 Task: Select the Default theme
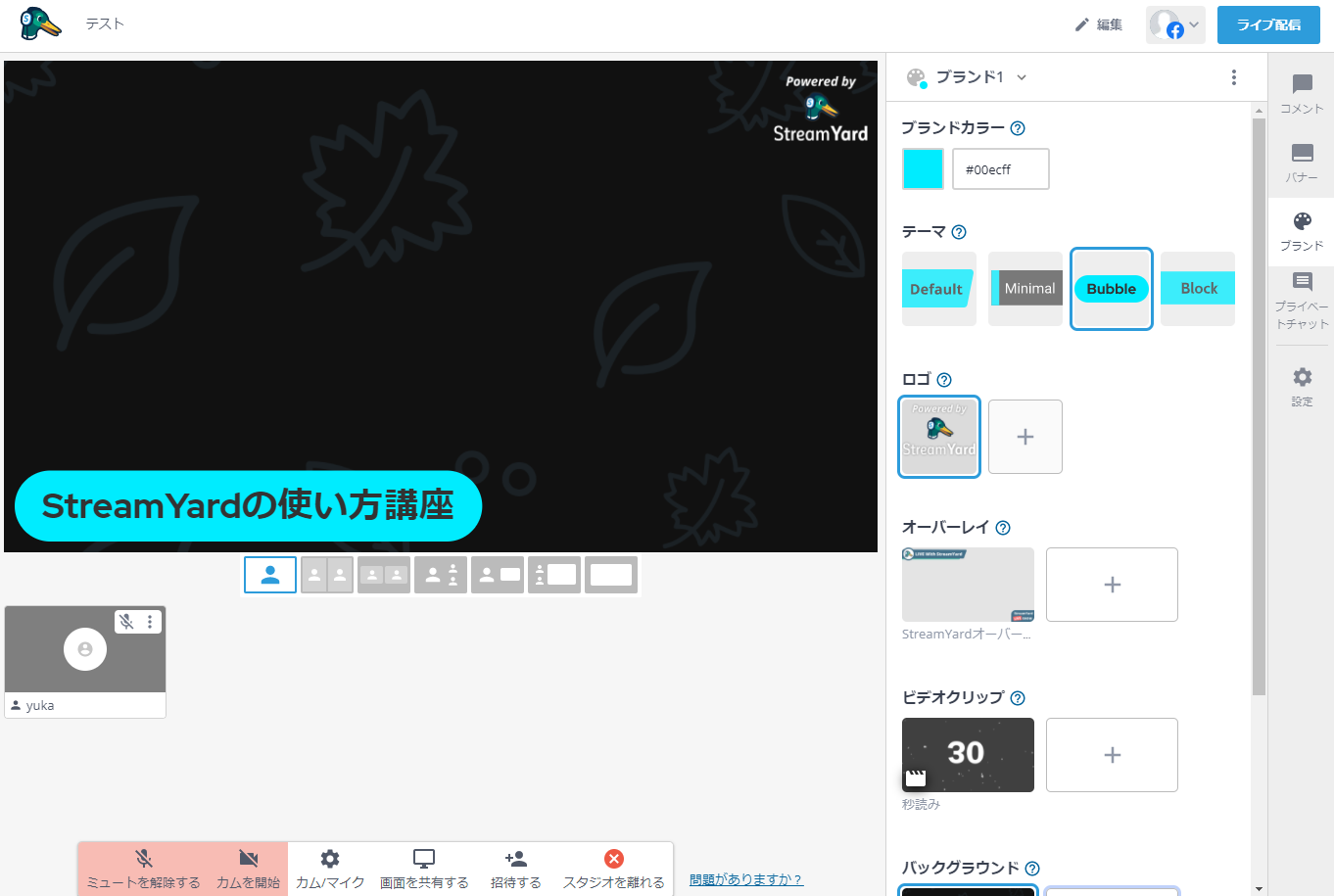[938, 289]
